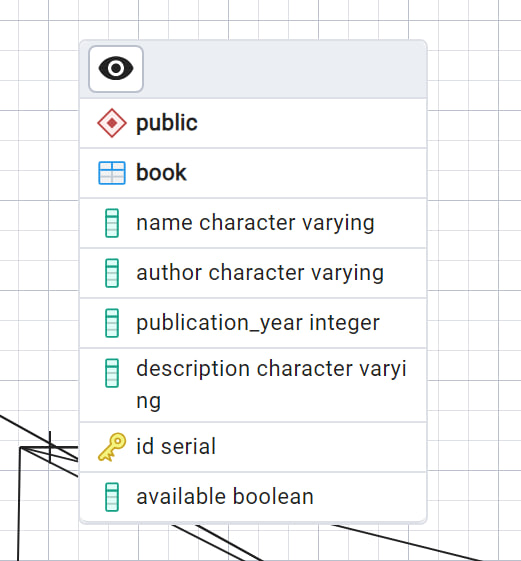
Task: Click the description column icon
Action: pyautogui.click(x=112, y=373)
